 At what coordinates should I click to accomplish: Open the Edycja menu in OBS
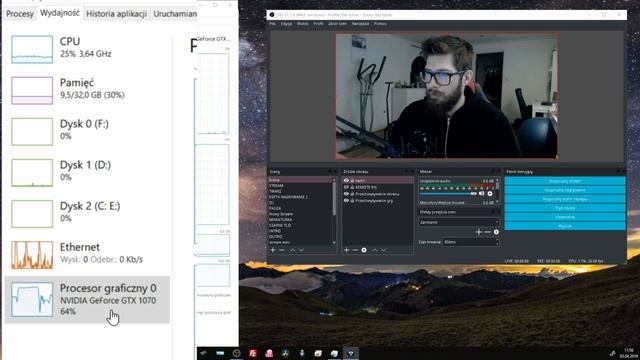point(286,24)
